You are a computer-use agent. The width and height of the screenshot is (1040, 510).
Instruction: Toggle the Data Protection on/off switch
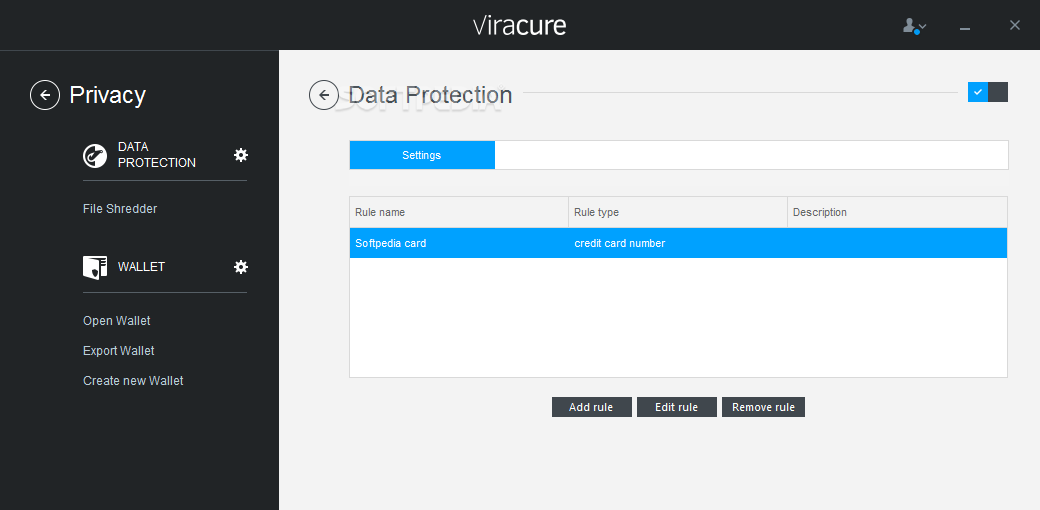click(988, 92)
